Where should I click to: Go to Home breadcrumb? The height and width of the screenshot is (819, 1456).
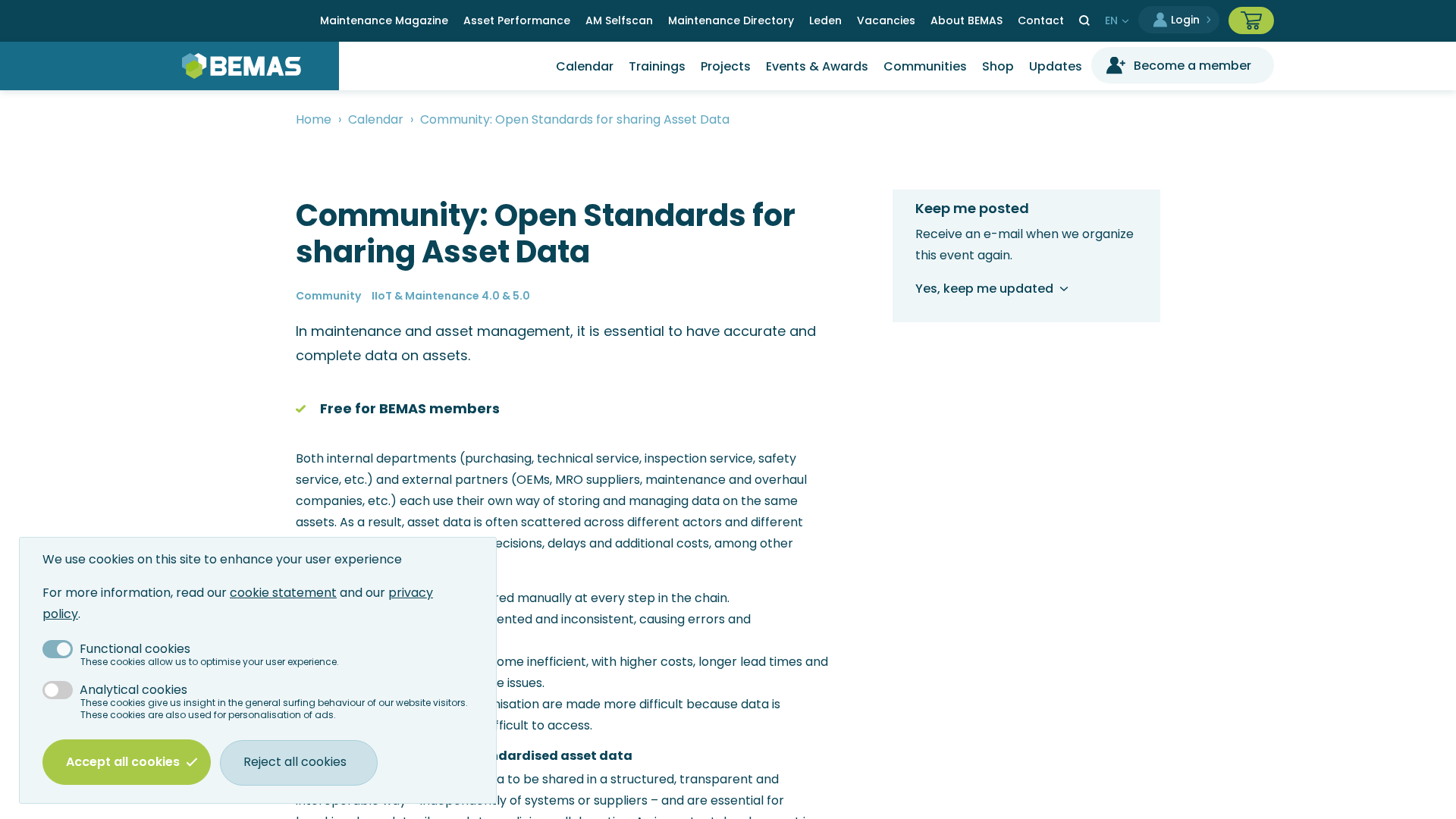[x=313, y=120]
